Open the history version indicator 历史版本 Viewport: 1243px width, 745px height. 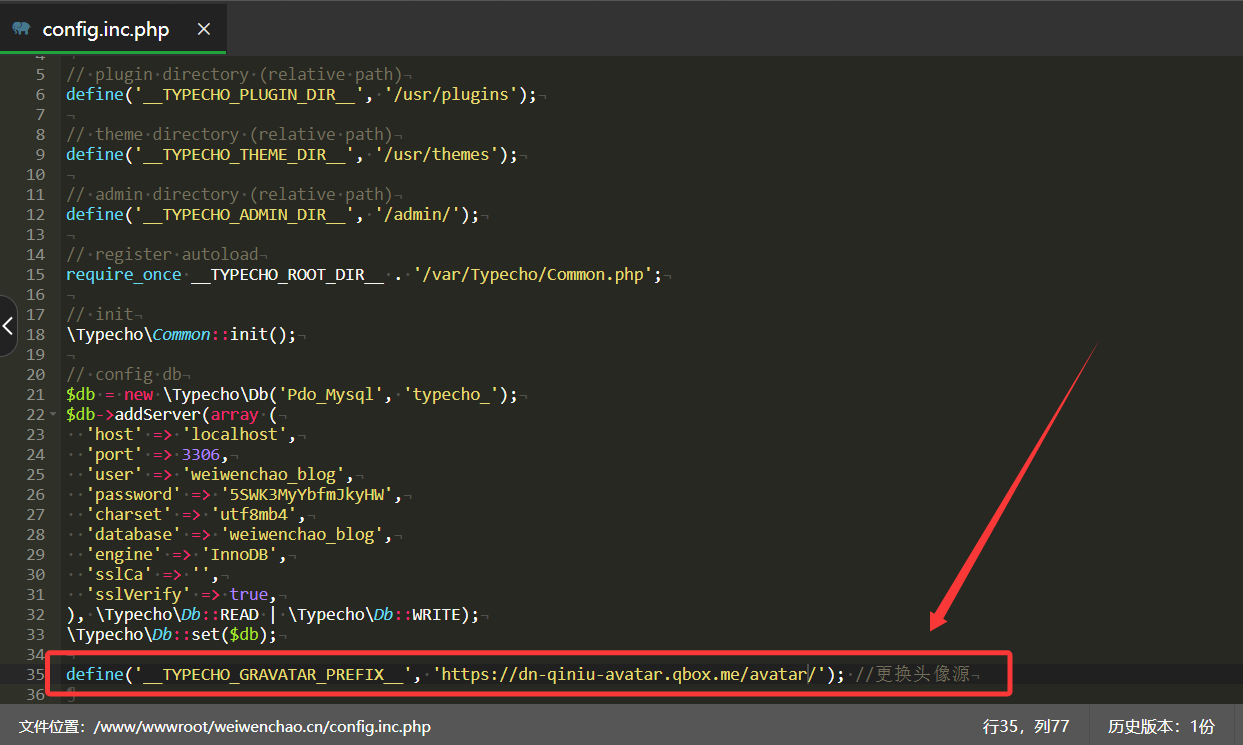point(1161,726)
